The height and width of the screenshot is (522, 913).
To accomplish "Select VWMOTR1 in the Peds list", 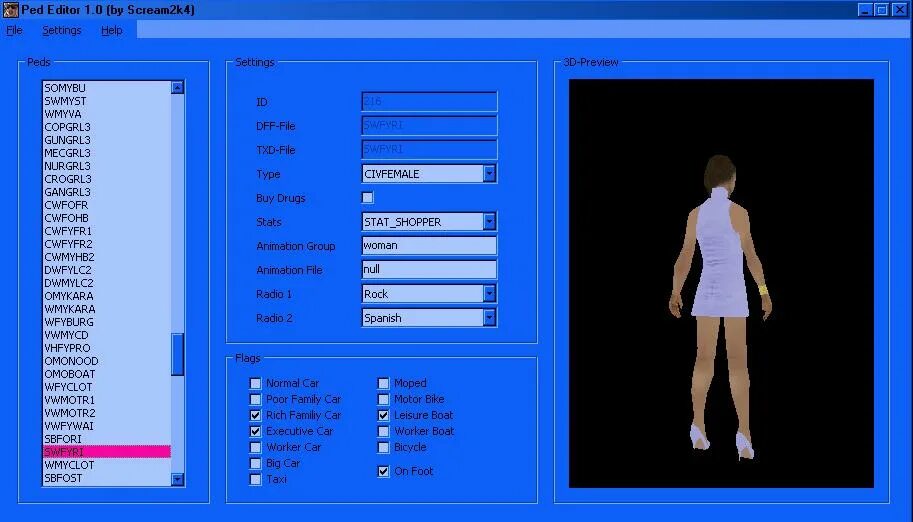I will coord(107,400).
